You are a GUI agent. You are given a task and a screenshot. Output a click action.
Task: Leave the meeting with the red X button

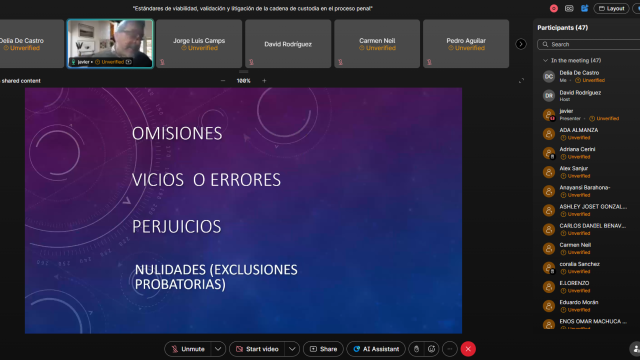[468, 349]
